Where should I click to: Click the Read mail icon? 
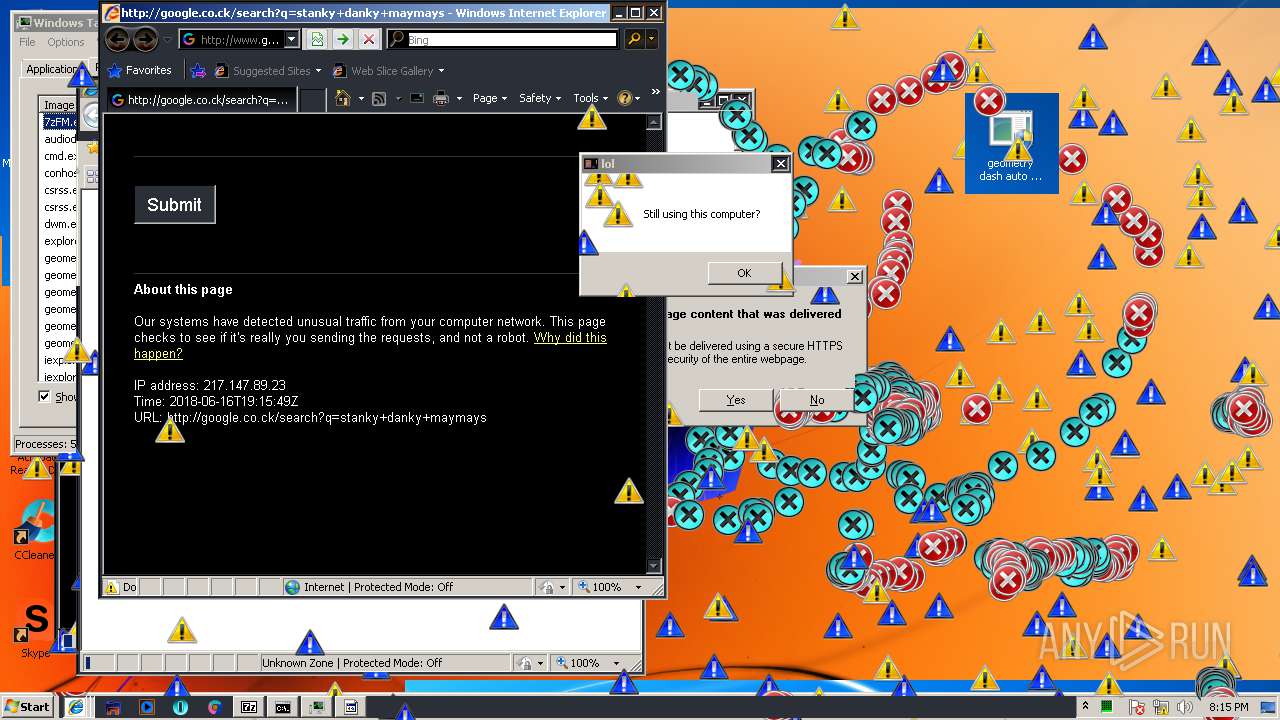(416, 98)
